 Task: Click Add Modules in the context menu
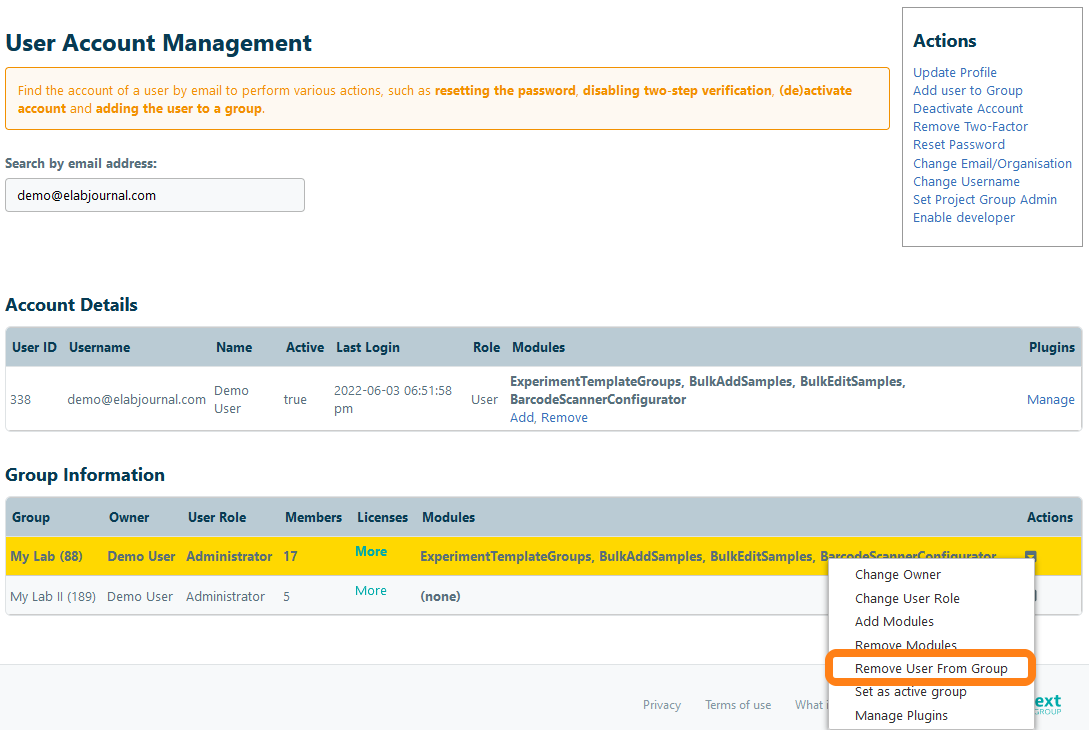click(894, 621)
